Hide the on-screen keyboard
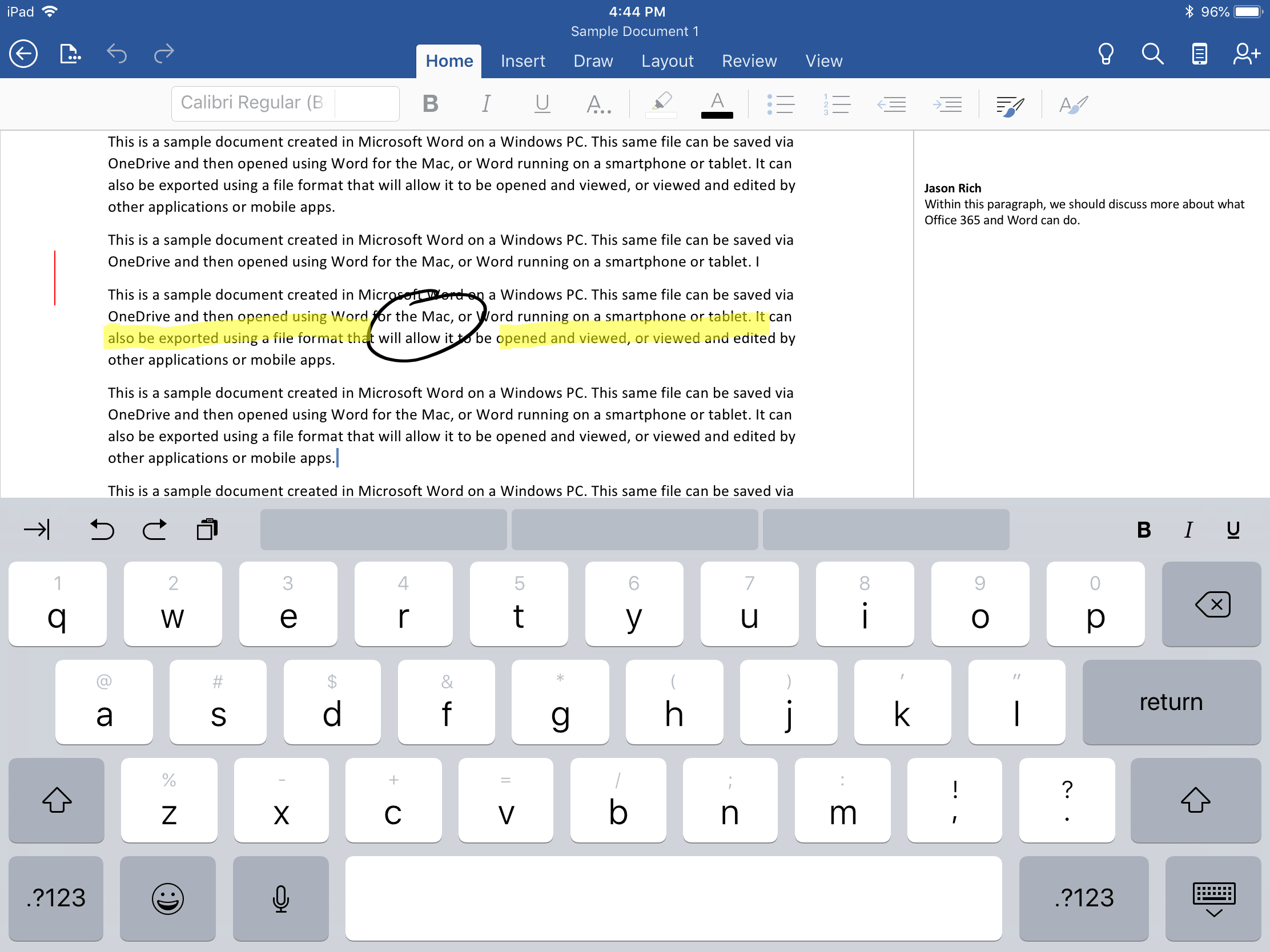This screenshot has height=952, width=1270. coord(1213,898)
